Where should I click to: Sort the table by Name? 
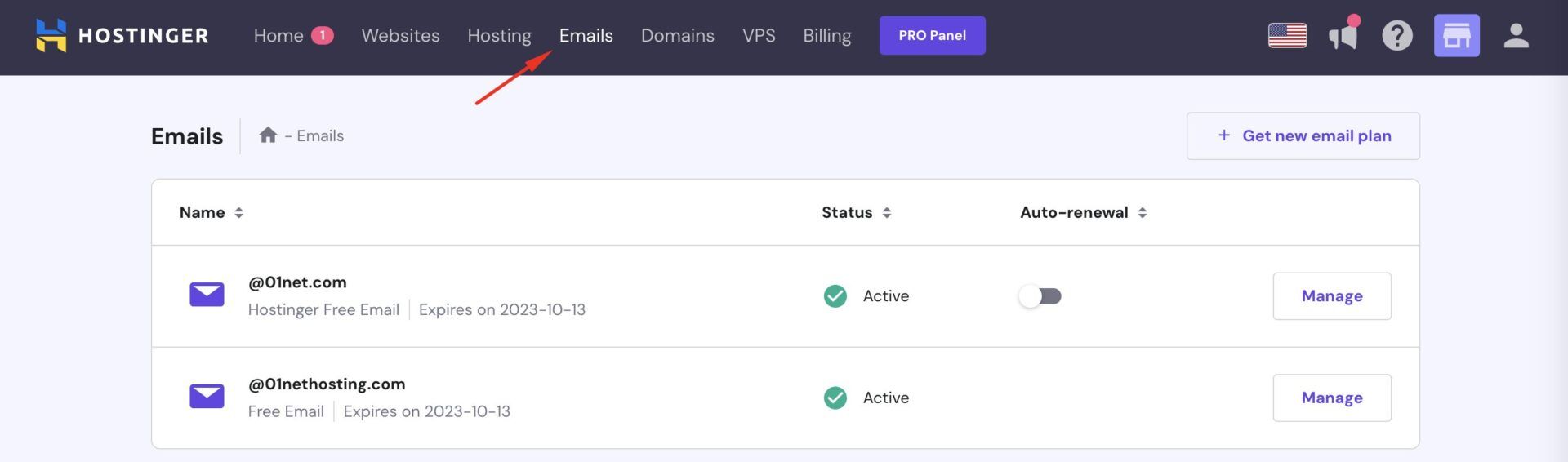point(212,212)
